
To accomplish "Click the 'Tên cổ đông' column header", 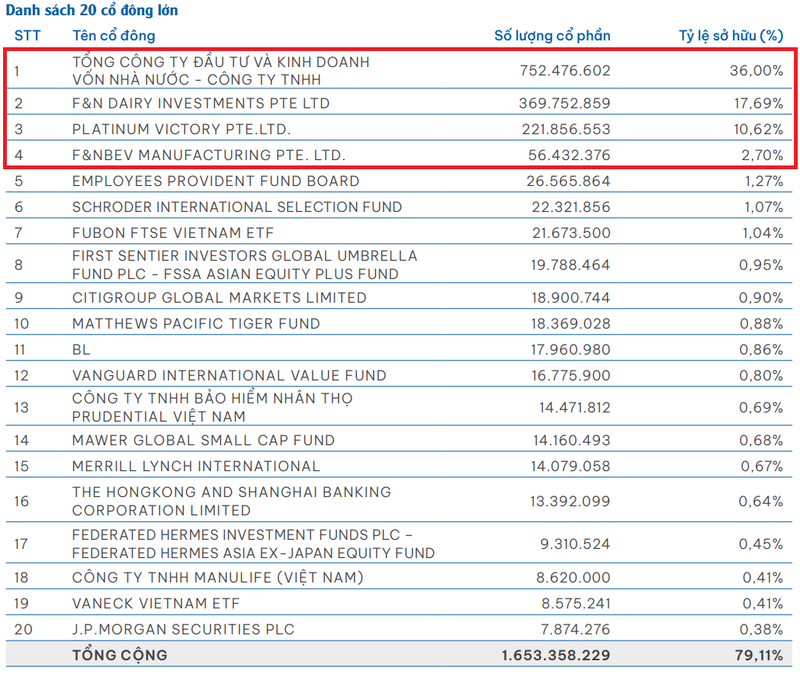I will (x=115, y=36).
